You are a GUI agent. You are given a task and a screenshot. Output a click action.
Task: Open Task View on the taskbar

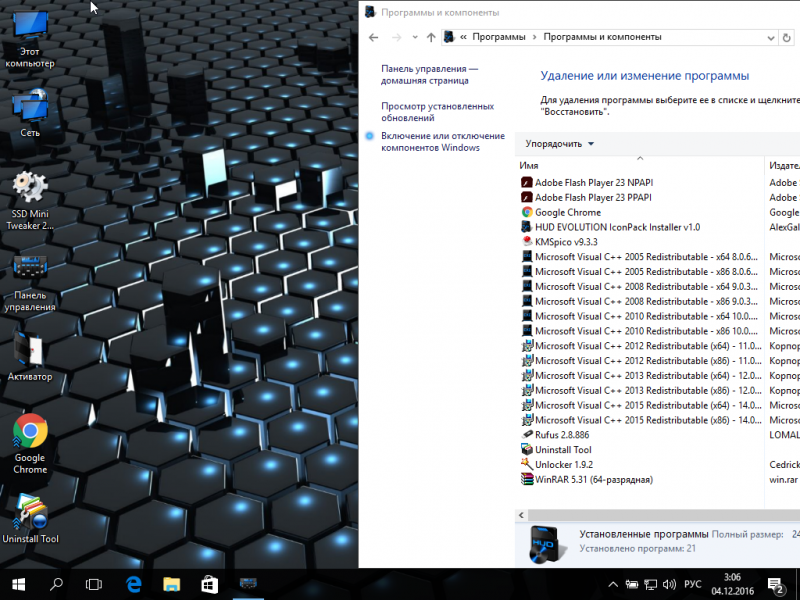pos(94,584)
